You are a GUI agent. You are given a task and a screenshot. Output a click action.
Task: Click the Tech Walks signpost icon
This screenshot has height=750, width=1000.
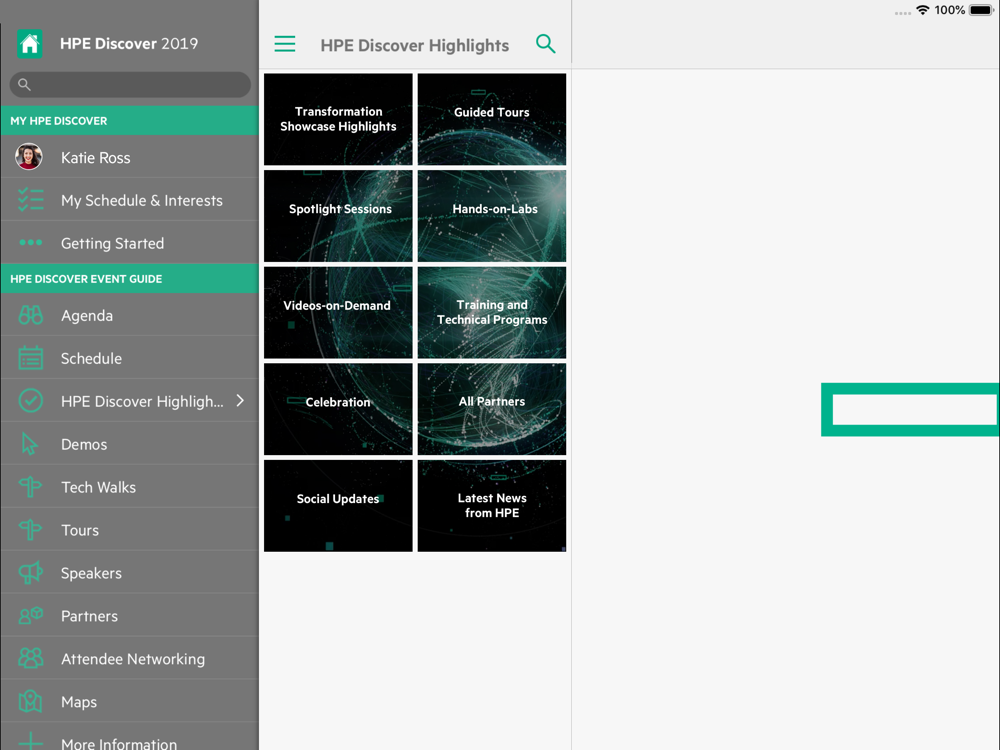30,487
